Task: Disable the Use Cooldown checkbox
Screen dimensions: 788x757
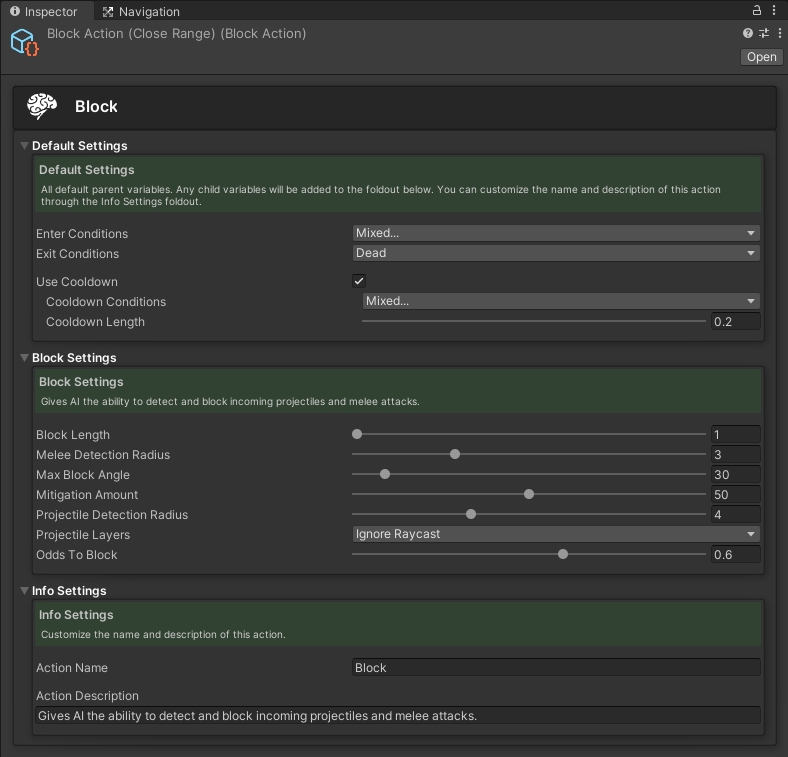Action: (x=359, y=281)
